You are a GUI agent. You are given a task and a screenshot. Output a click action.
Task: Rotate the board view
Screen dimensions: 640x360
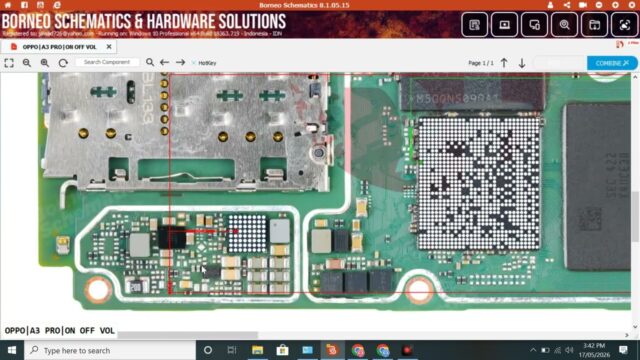[x=63, y=63]
